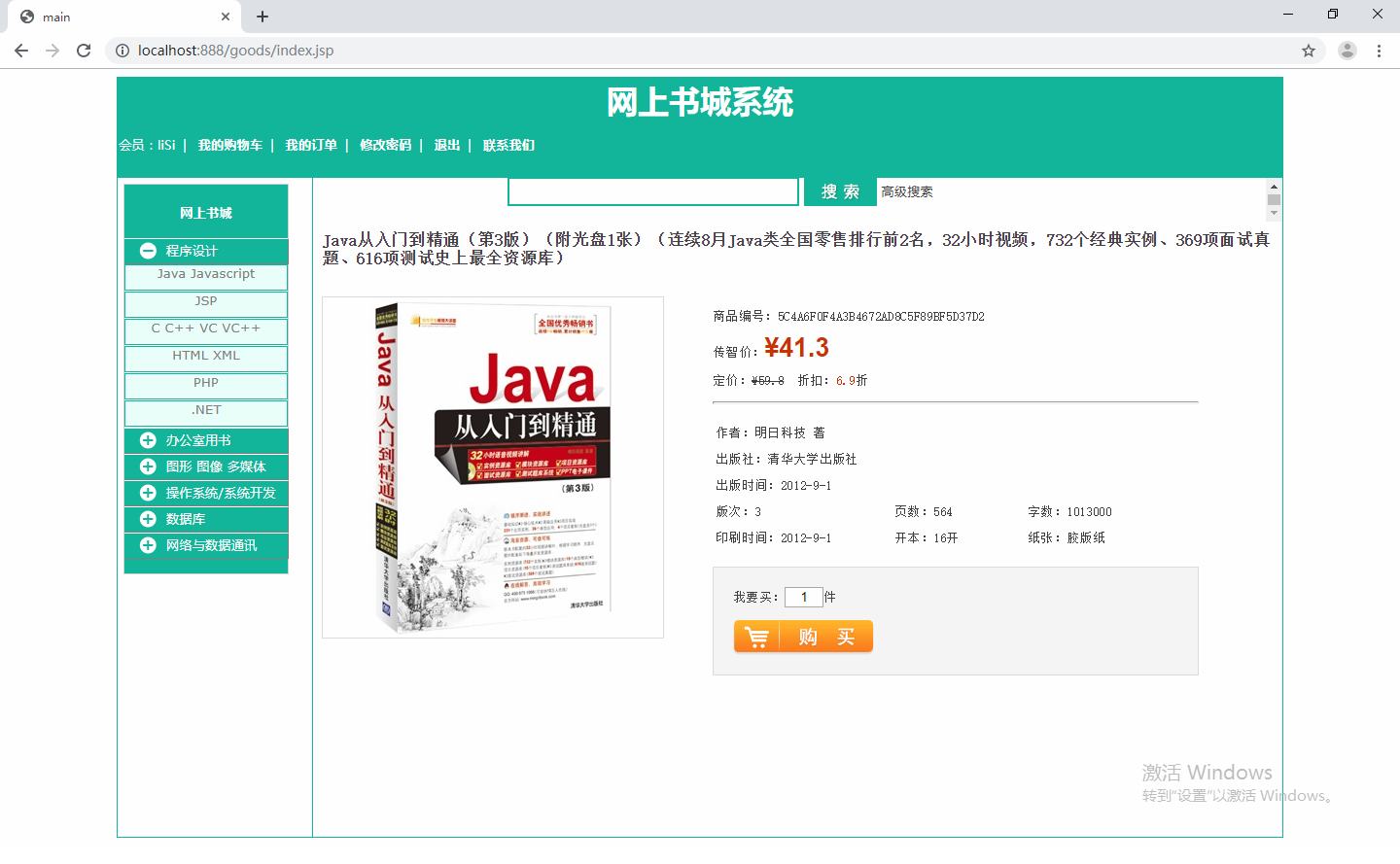Open the .NET subcategory
Image resolution: width=1400 pixels, height=864 pixels.
[206, 411]
